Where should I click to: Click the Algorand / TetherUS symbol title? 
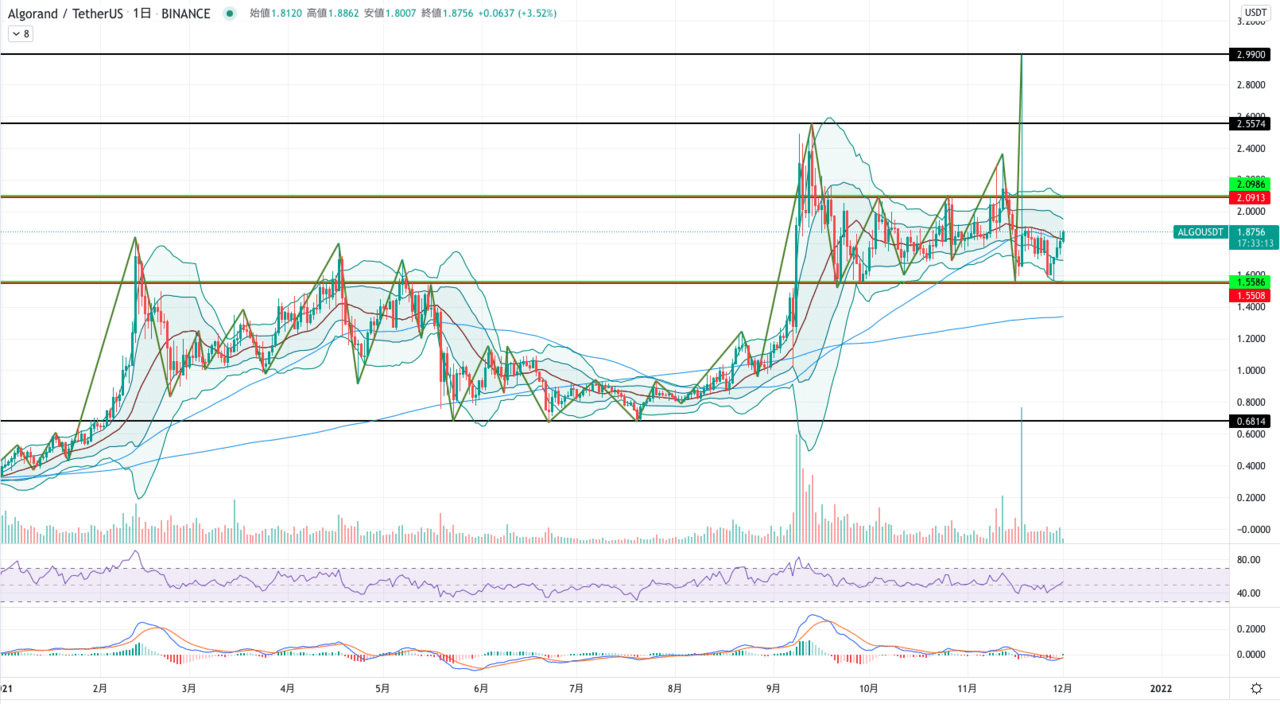pyautogui.click(x=65, y=14)
